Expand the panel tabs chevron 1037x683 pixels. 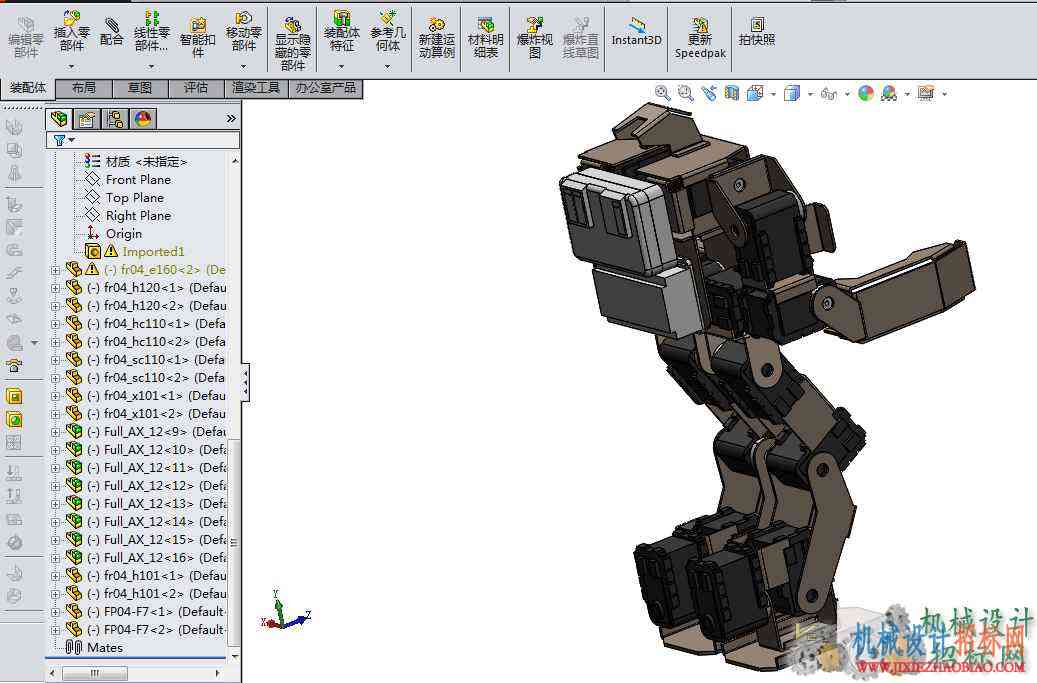click(x=231, y=118)
